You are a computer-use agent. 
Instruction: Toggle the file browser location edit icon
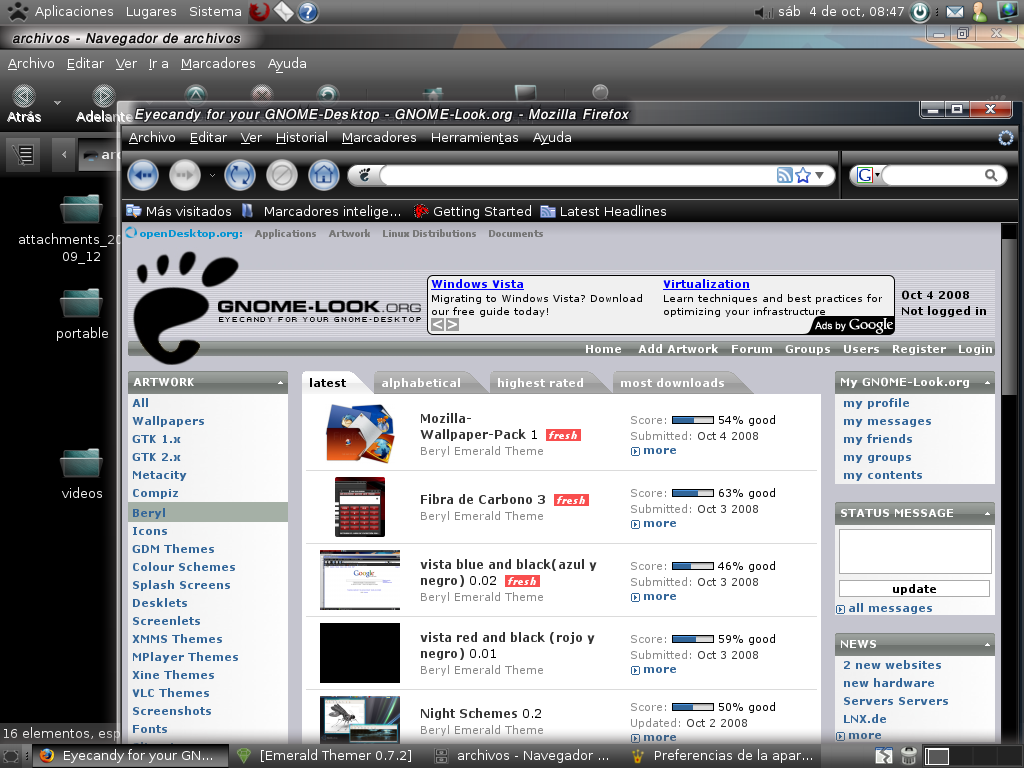pyautogui.click(x=24, y=155)
